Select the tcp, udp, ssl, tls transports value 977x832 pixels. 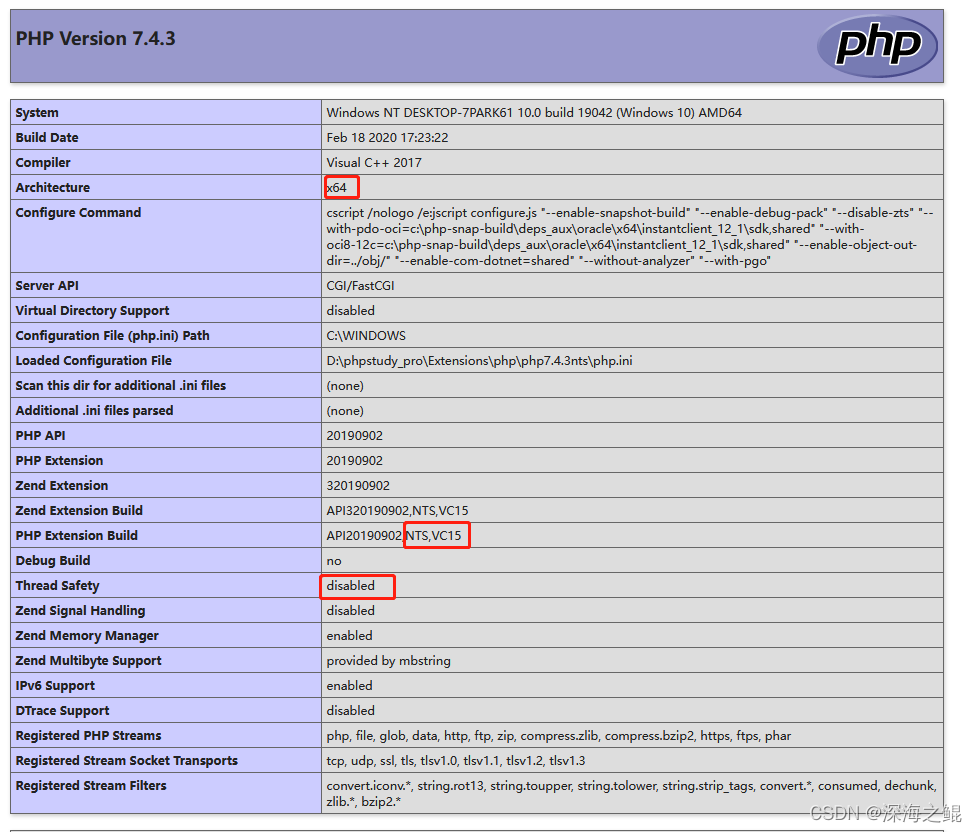click(x=455, y=760)
